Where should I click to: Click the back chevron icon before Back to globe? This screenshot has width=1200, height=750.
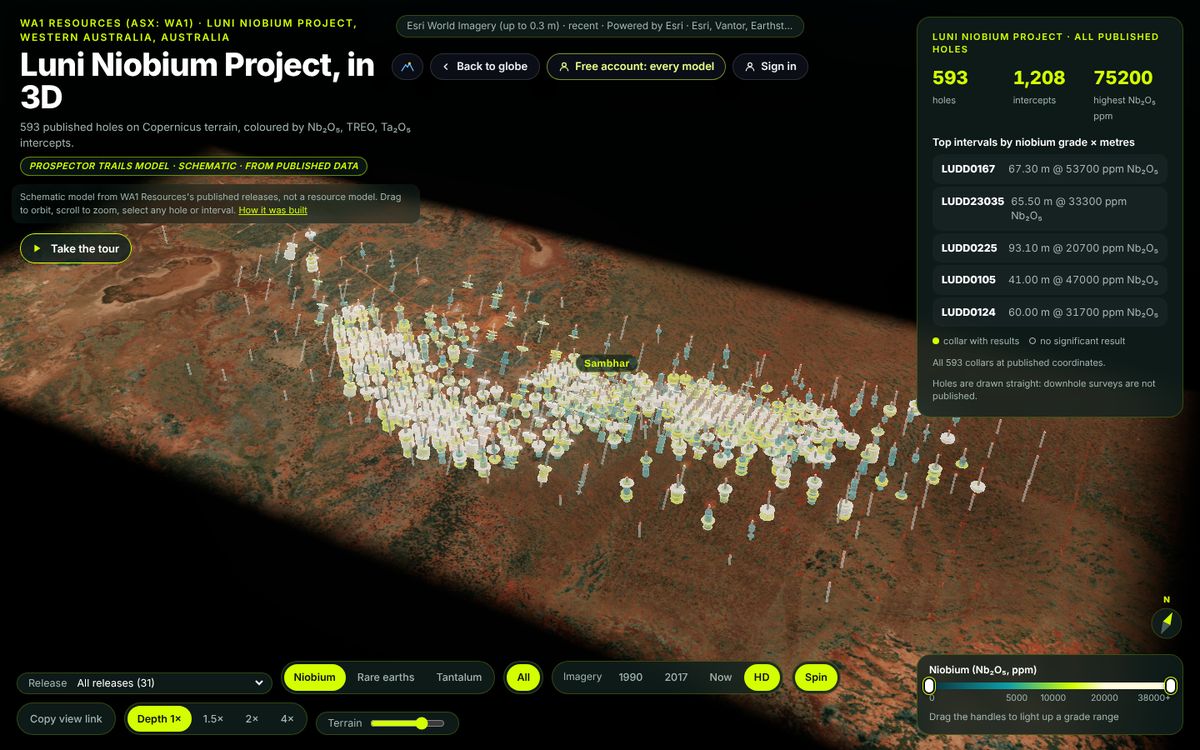(x=446, y=67)
